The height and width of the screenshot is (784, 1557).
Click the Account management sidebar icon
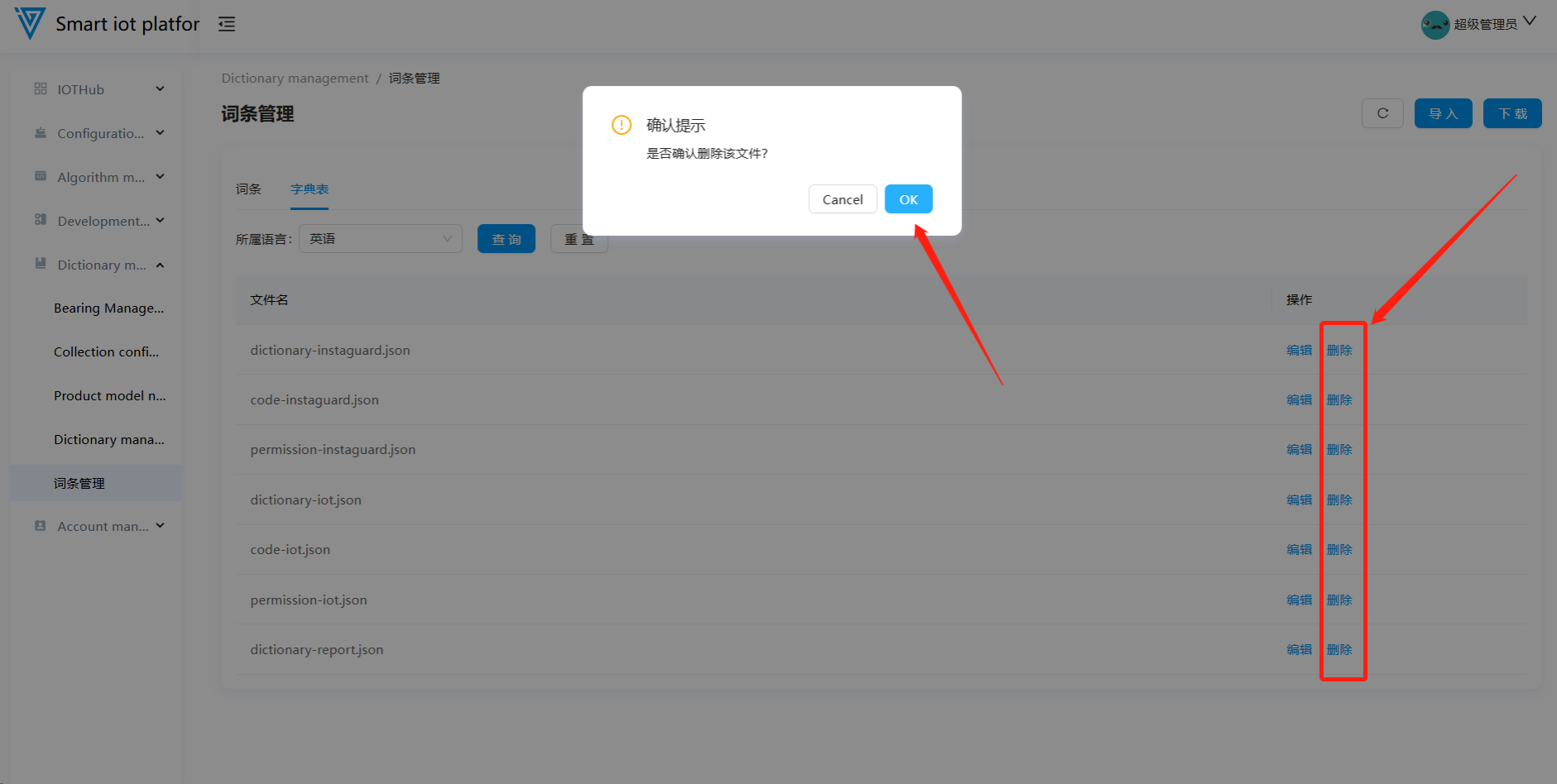(41, 525)
